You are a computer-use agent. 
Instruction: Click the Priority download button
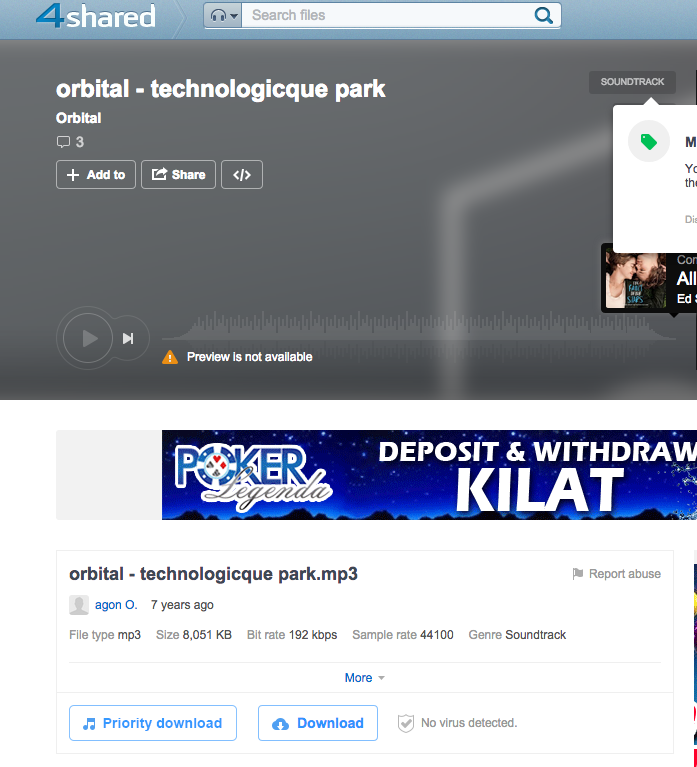point(153,723)
